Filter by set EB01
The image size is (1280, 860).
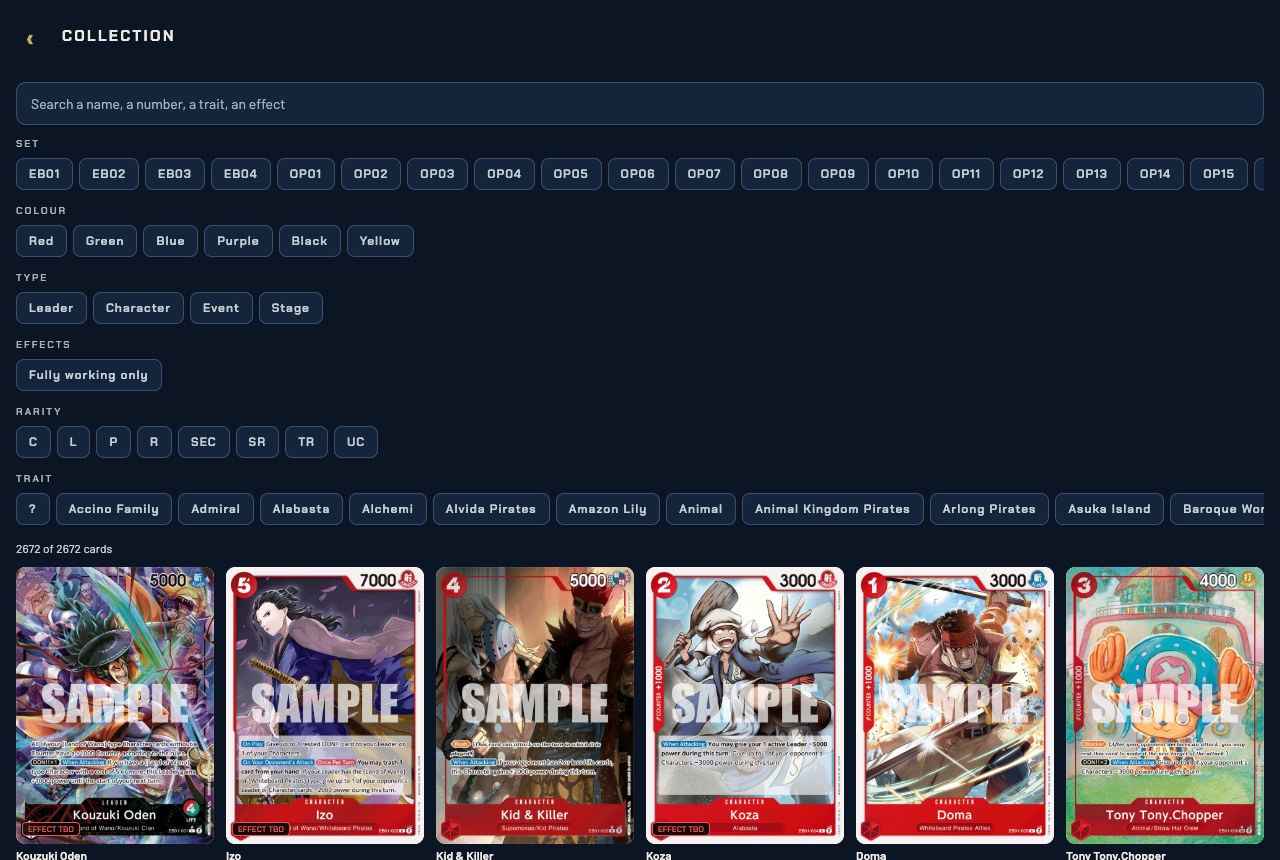[44, 174]
